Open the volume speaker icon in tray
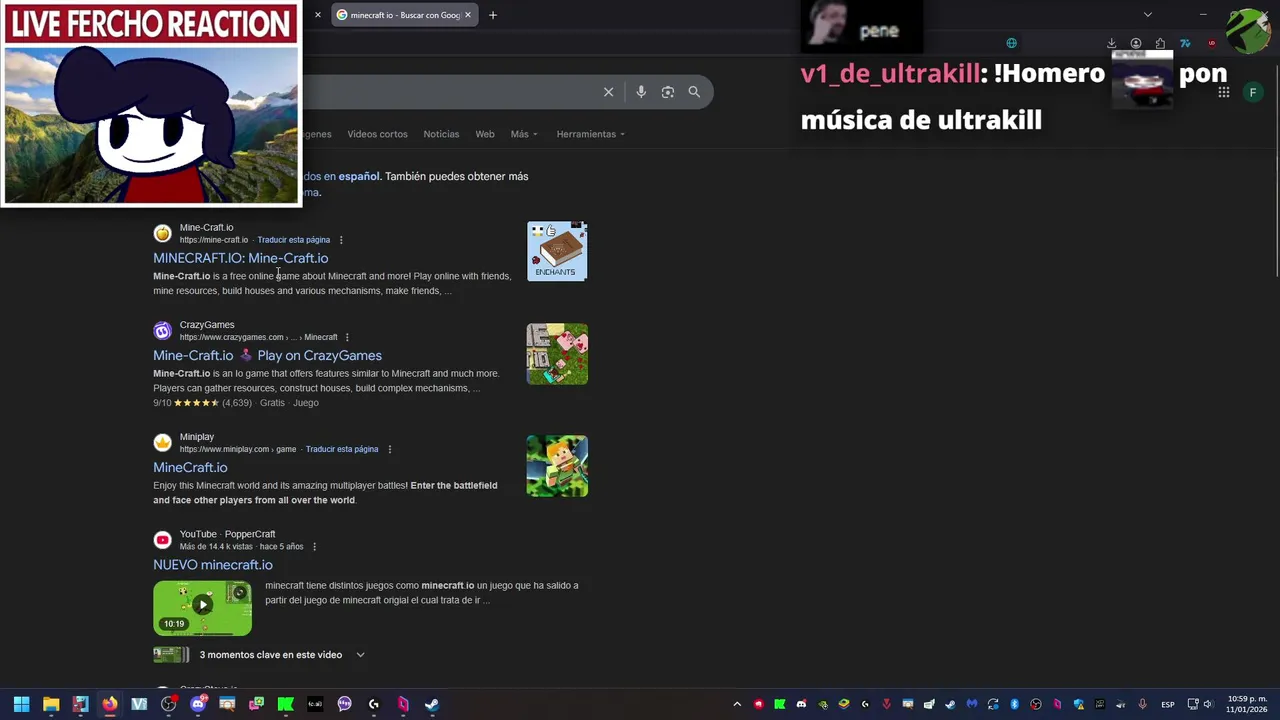 1208,704
